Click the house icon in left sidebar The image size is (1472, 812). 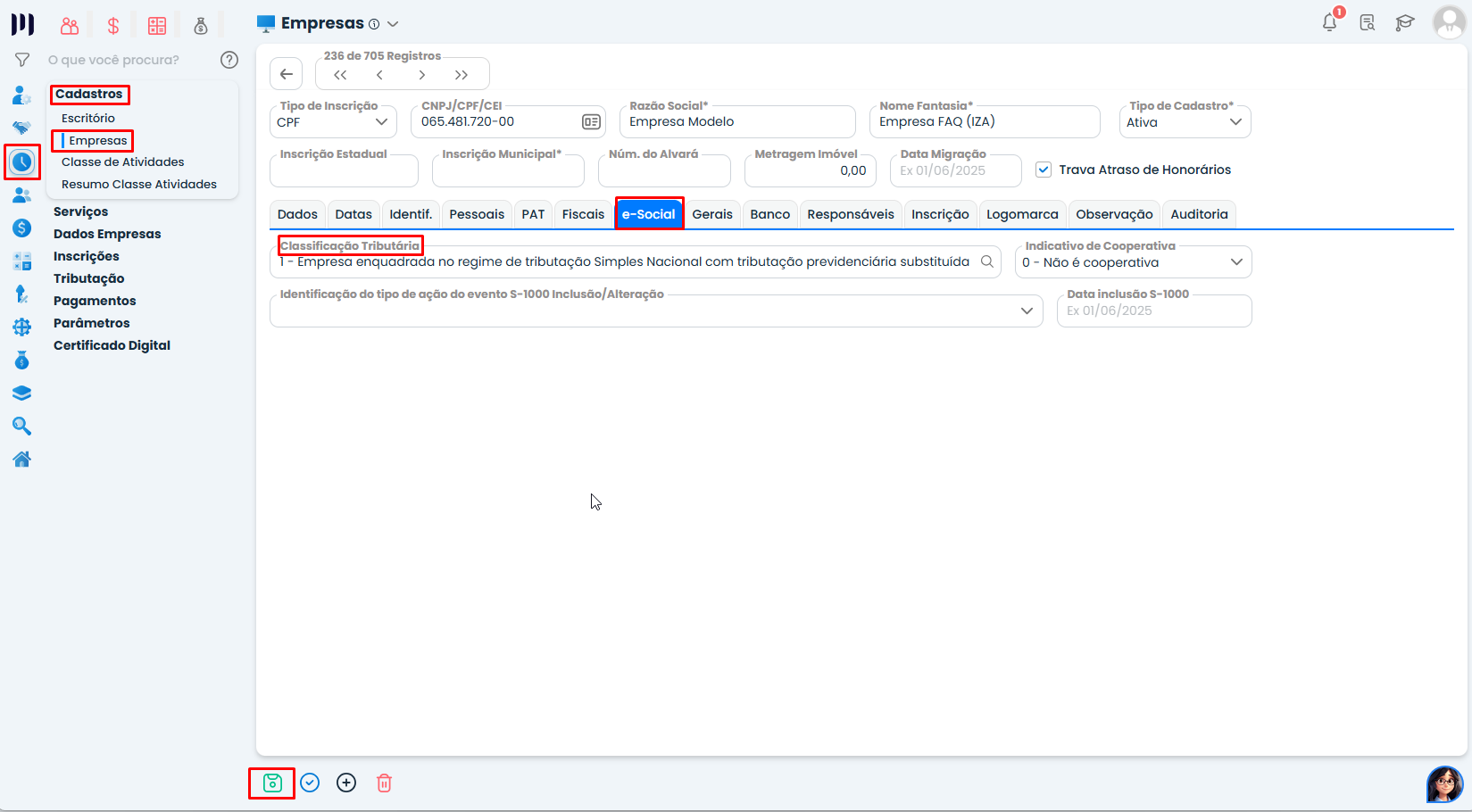[22, 459]
